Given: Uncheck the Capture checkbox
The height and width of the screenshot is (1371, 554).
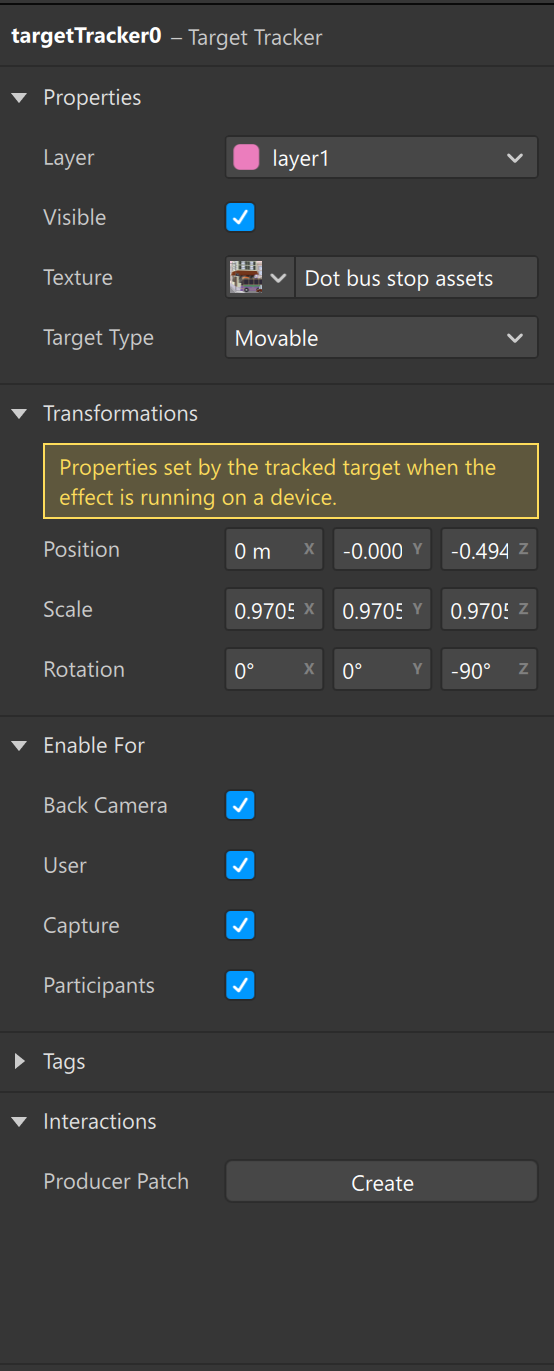Looking at the screenshot, I should [x=240, y=925].
